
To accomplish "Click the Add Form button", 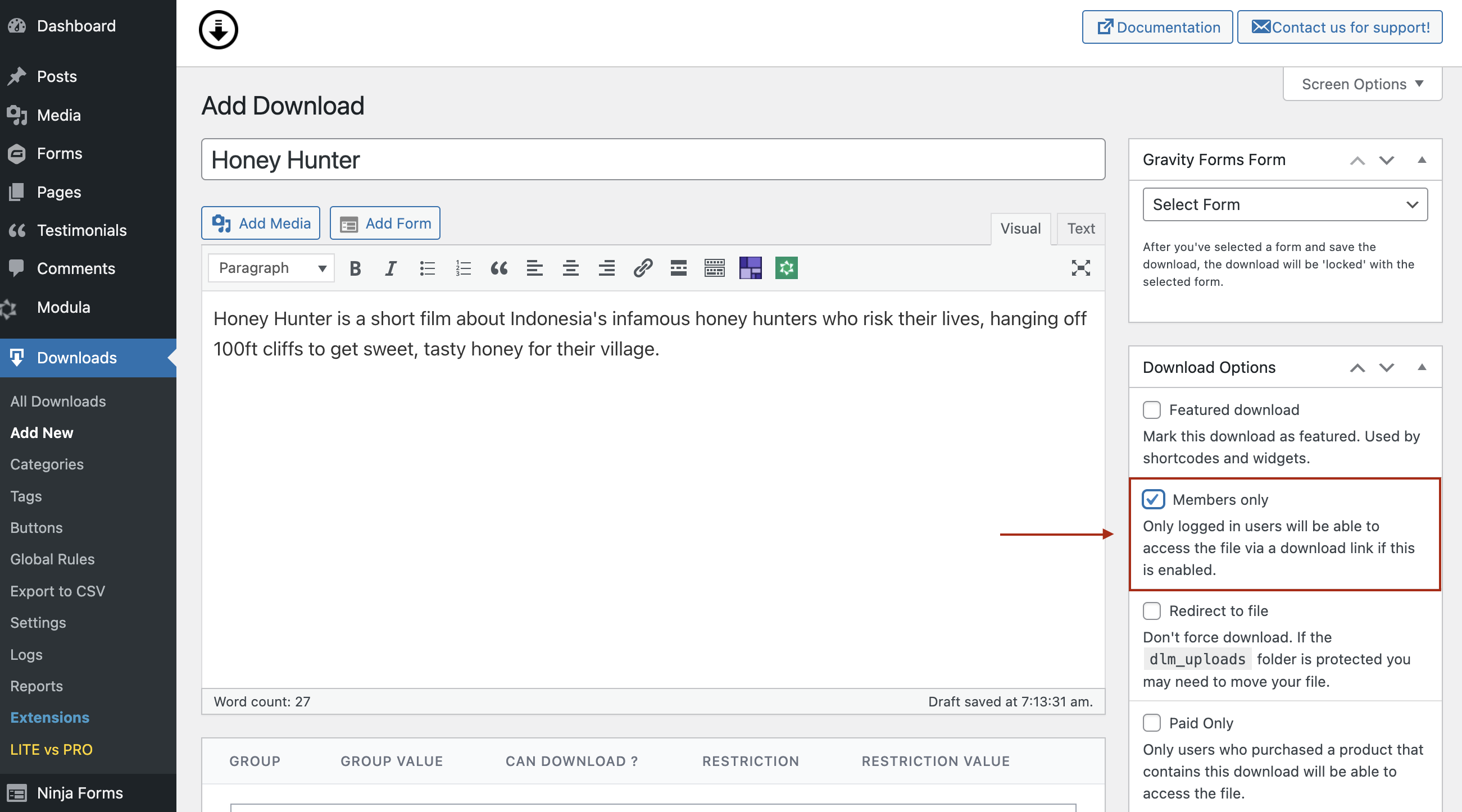I will point(385,223).
